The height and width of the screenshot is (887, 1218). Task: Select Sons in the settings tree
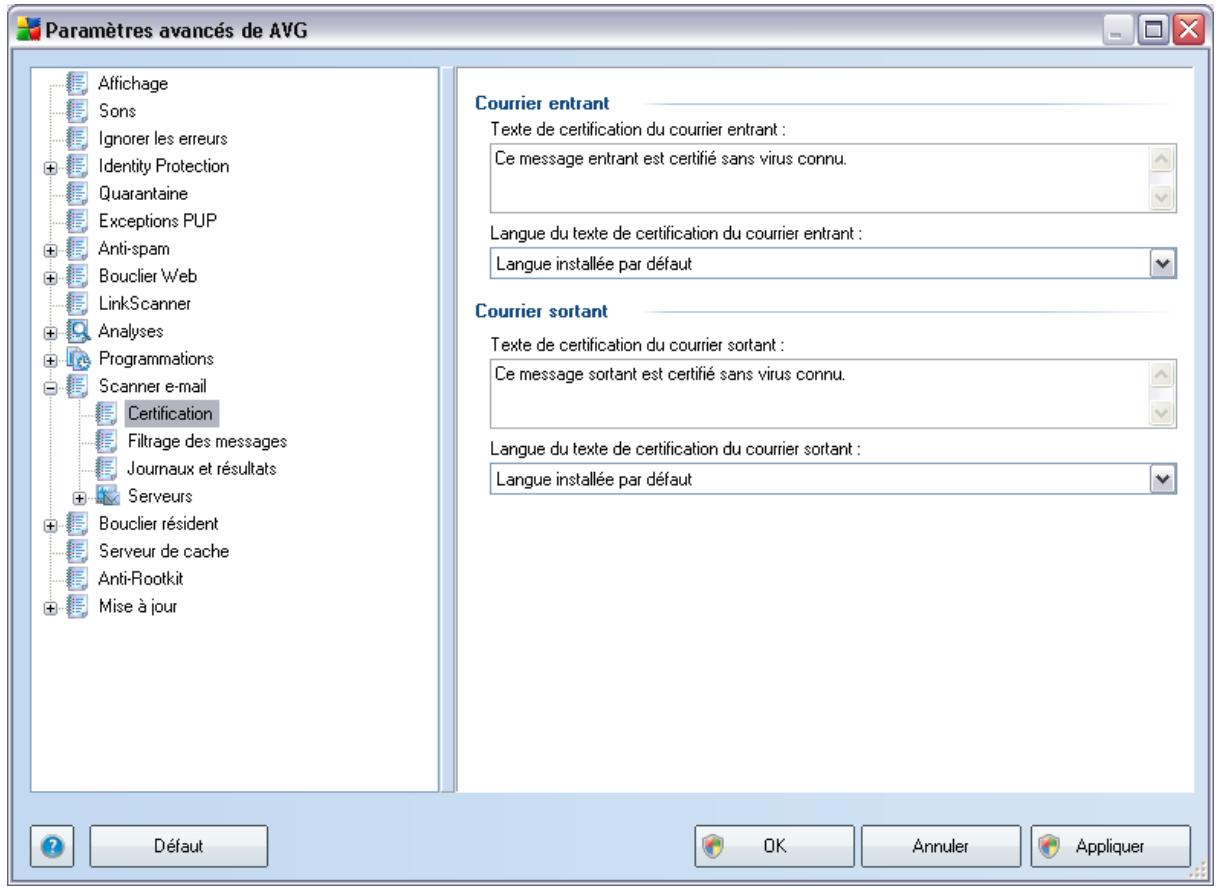[116, 111]
